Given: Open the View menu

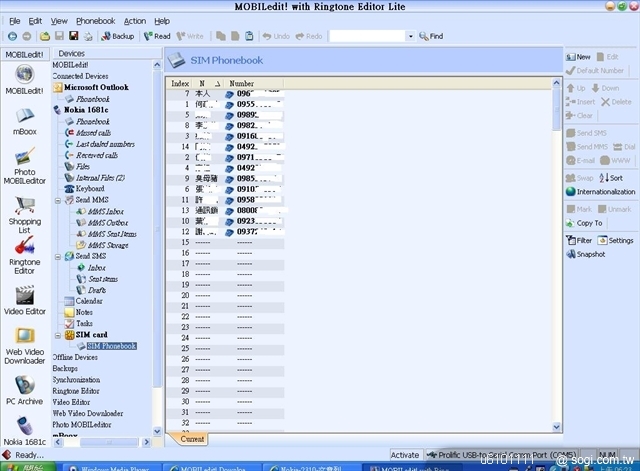Looking at the screenshot, I should [59, 21].
